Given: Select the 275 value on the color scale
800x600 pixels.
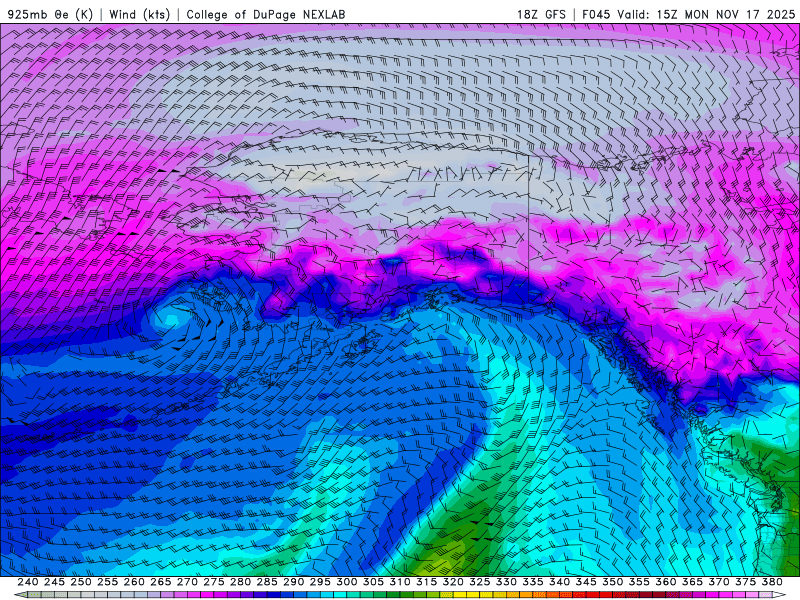Looking at the screenshot, I should (213, 582).
